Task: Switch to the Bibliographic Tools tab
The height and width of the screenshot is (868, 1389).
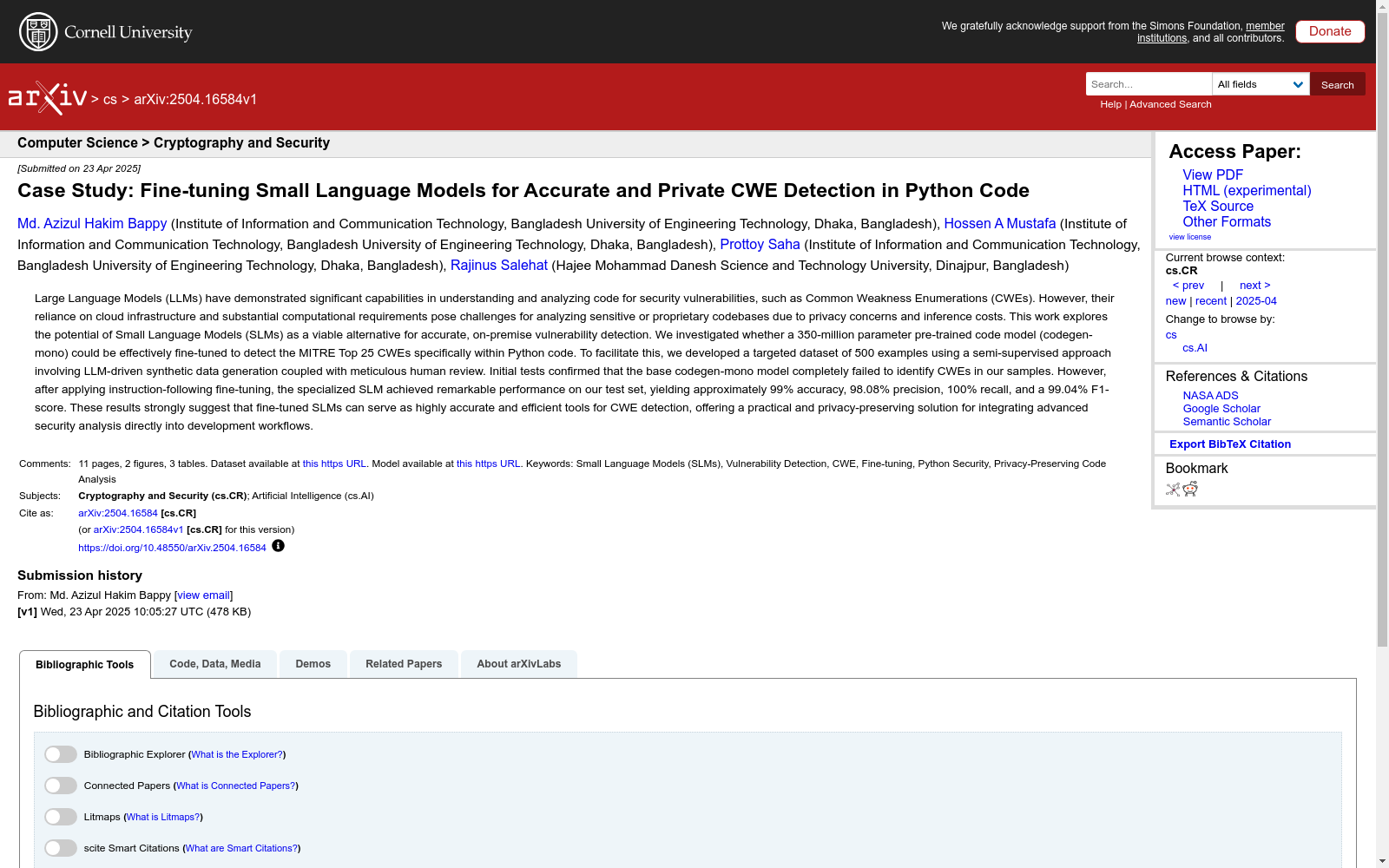Action: pyautogui.click(x=85, y=665)
